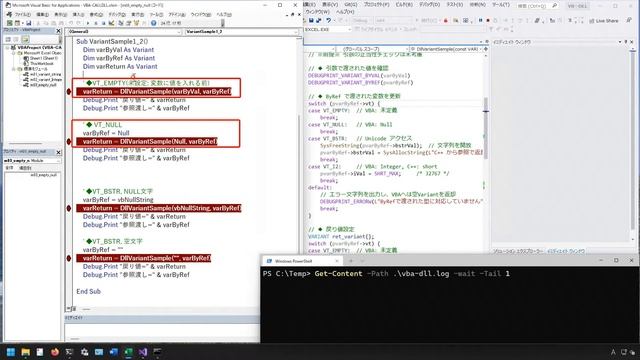Open the Test menu in Visual Studio

tap(454, 4)
